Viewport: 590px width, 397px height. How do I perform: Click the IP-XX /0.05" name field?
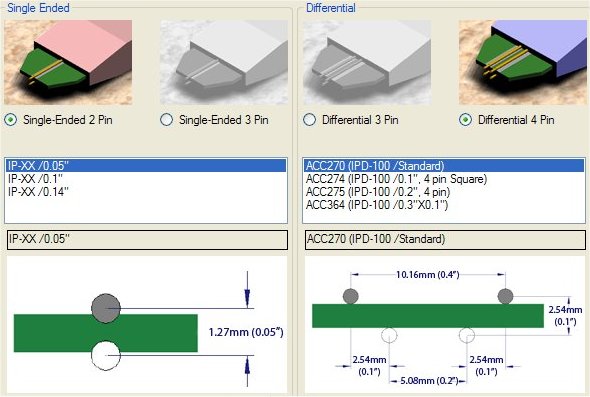click(x=147, y=240)
